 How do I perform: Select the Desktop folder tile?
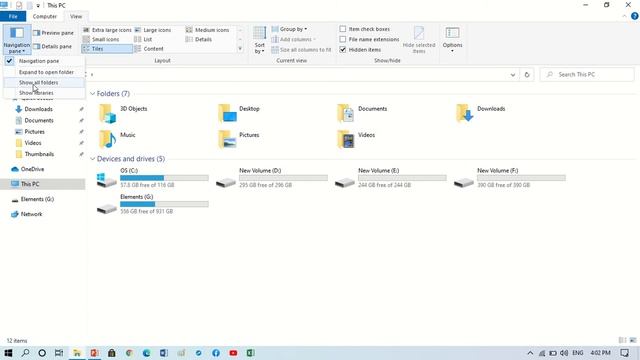239,113
